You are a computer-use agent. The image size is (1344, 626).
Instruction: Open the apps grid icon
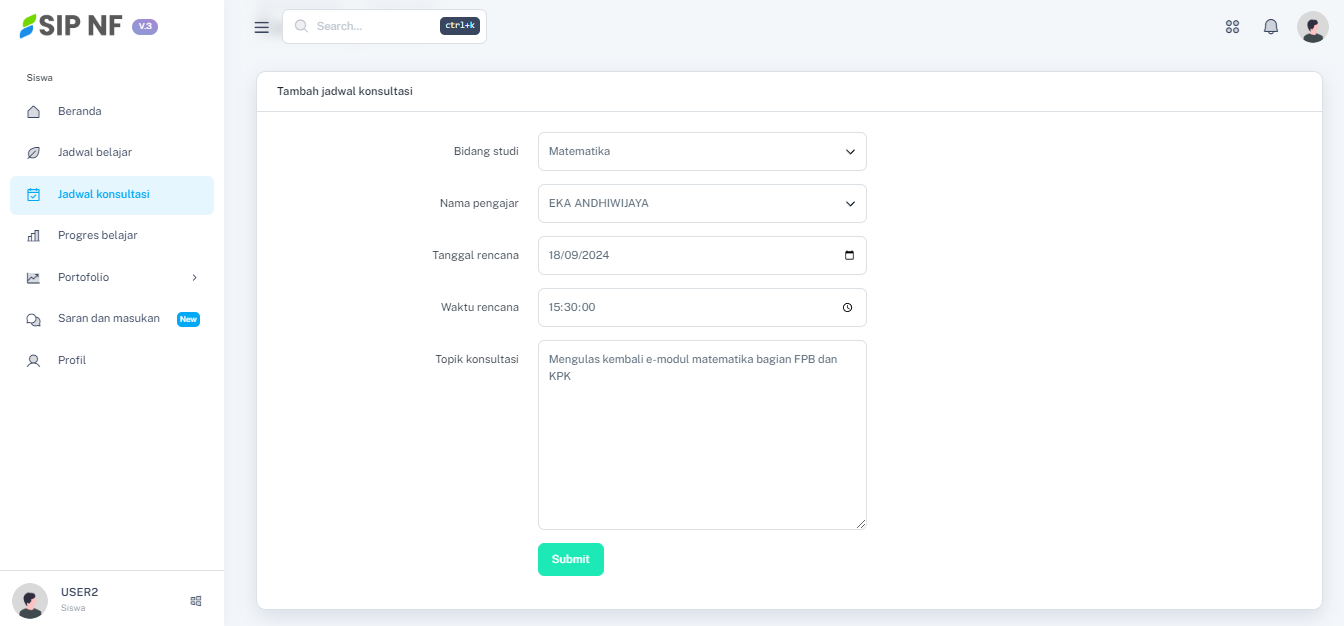1232,27
